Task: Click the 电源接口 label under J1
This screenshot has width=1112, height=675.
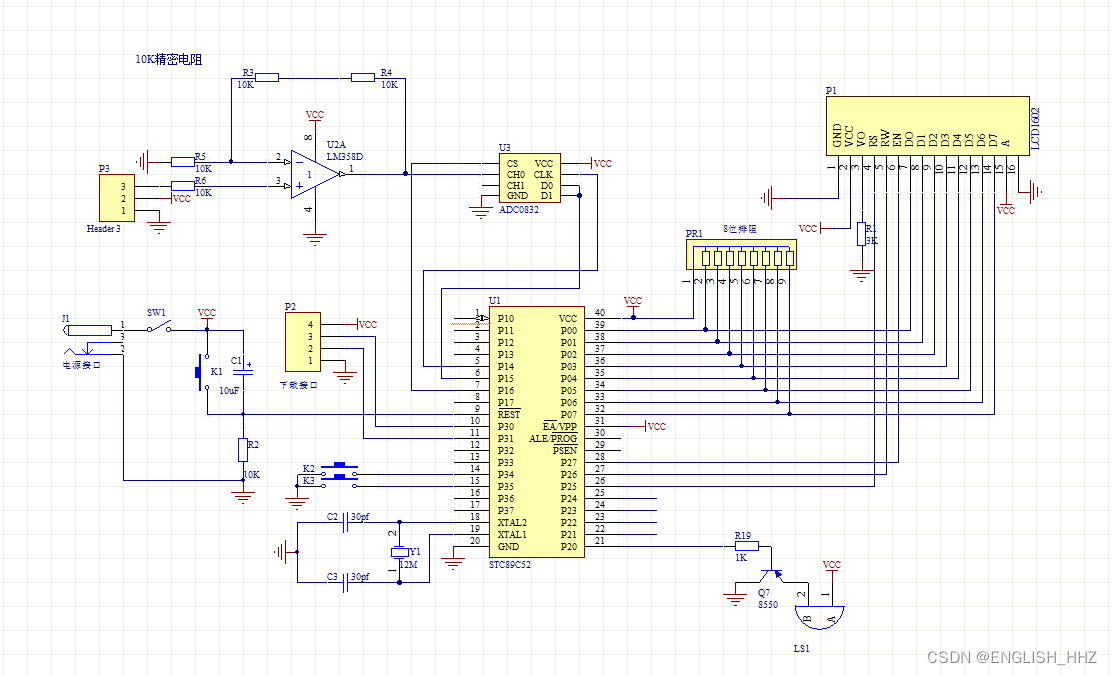Action: click(x=82, y=365)
